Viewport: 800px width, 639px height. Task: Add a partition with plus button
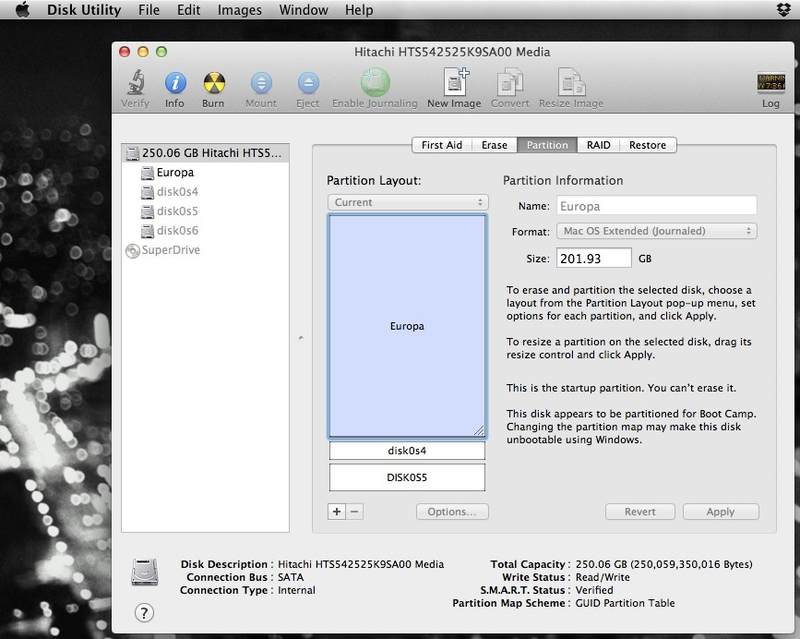337,511
